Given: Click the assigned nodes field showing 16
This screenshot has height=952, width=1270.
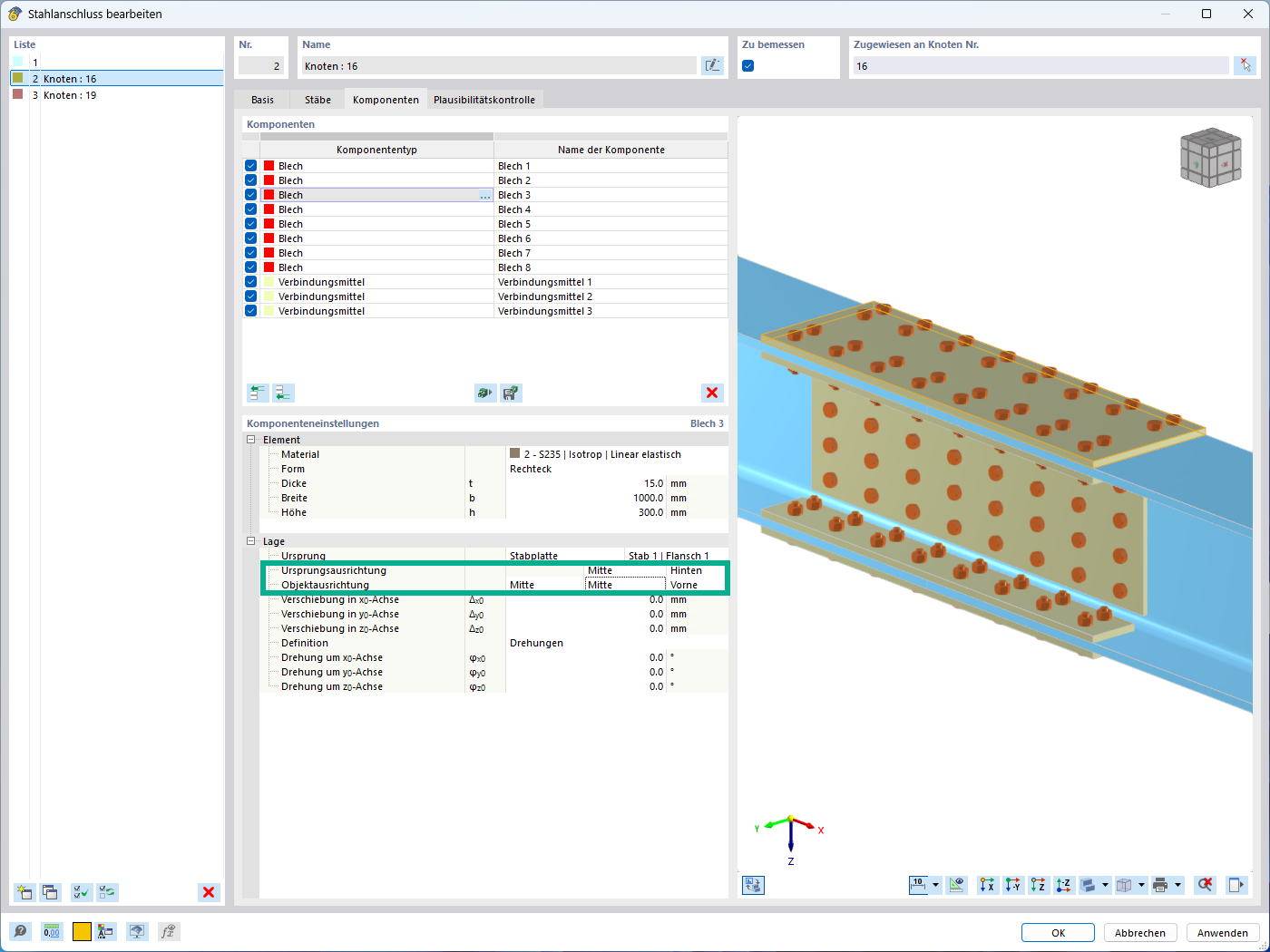Looking at the screenshot, I should click(1040, 65).
